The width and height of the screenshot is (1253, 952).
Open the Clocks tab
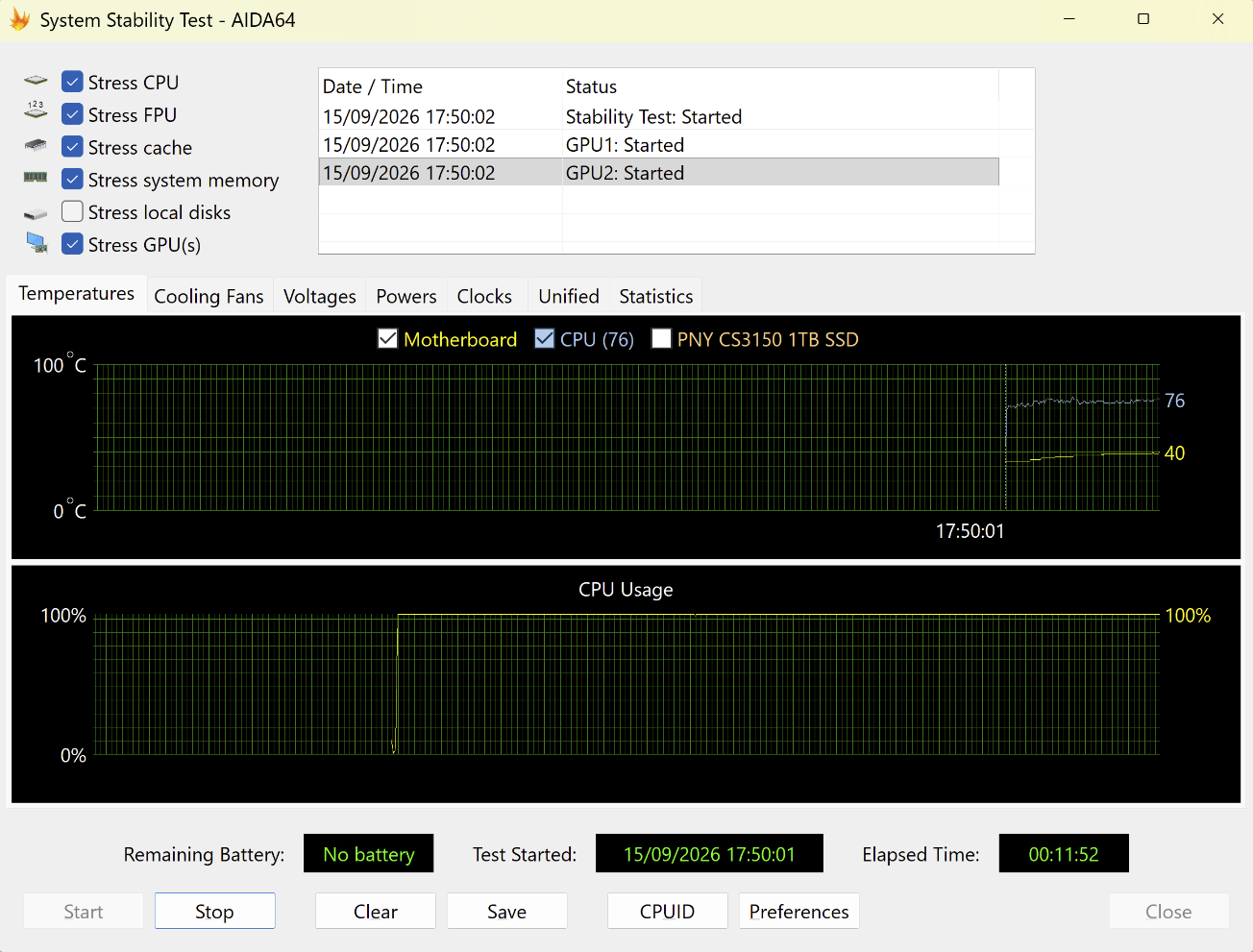click(484, 296)
